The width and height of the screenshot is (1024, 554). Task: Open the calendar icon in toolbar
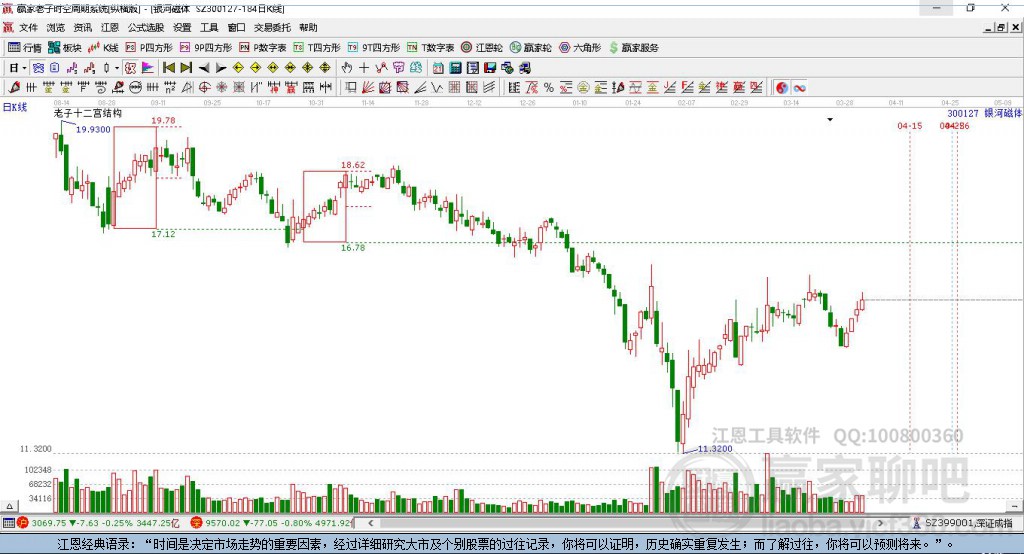click(x=438, y=68)
